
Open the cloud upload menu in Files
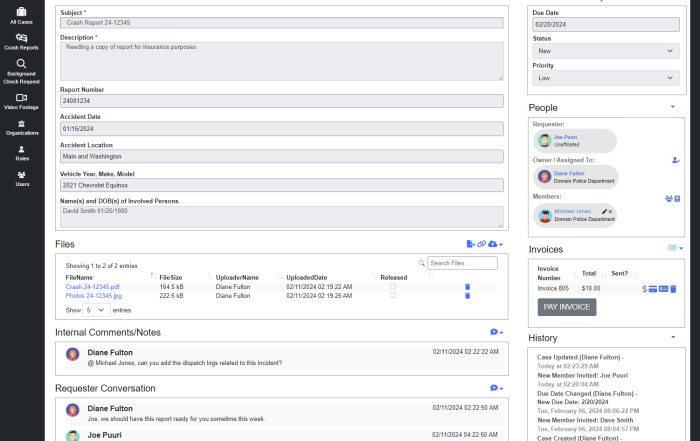tap(495, 244)
